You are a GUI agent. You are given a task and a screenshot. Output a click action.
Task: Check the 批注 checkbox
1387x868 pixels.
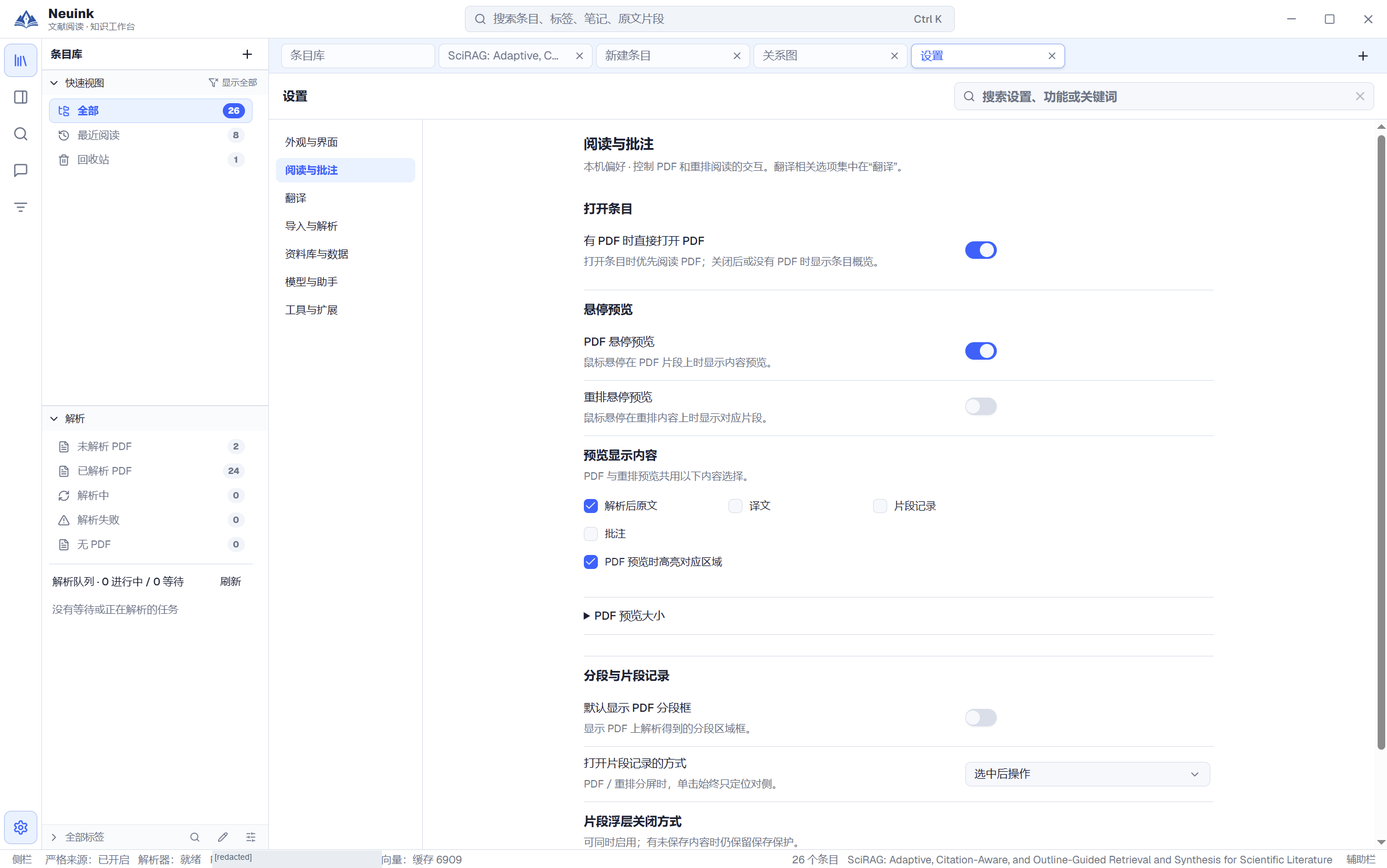(590, 534)
